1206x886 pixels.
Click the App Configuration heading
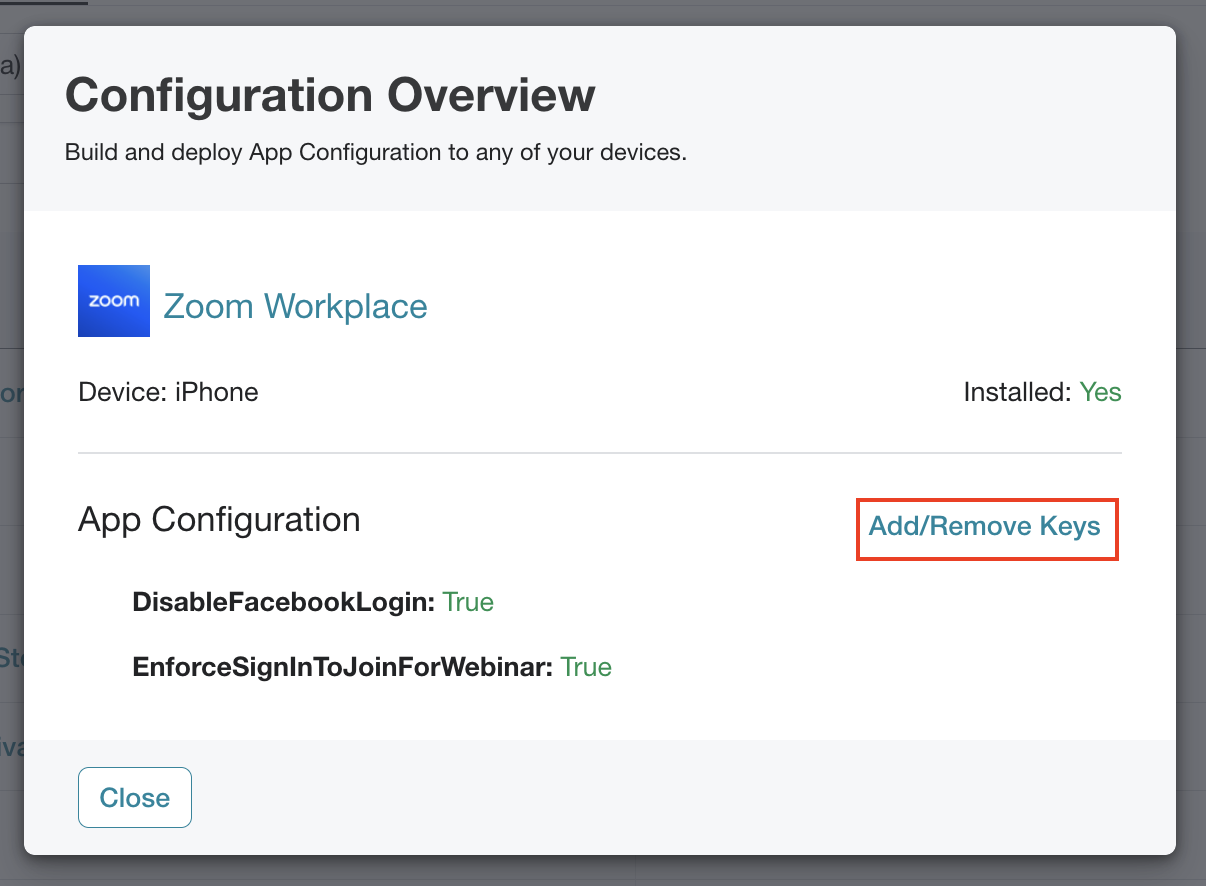219,520
